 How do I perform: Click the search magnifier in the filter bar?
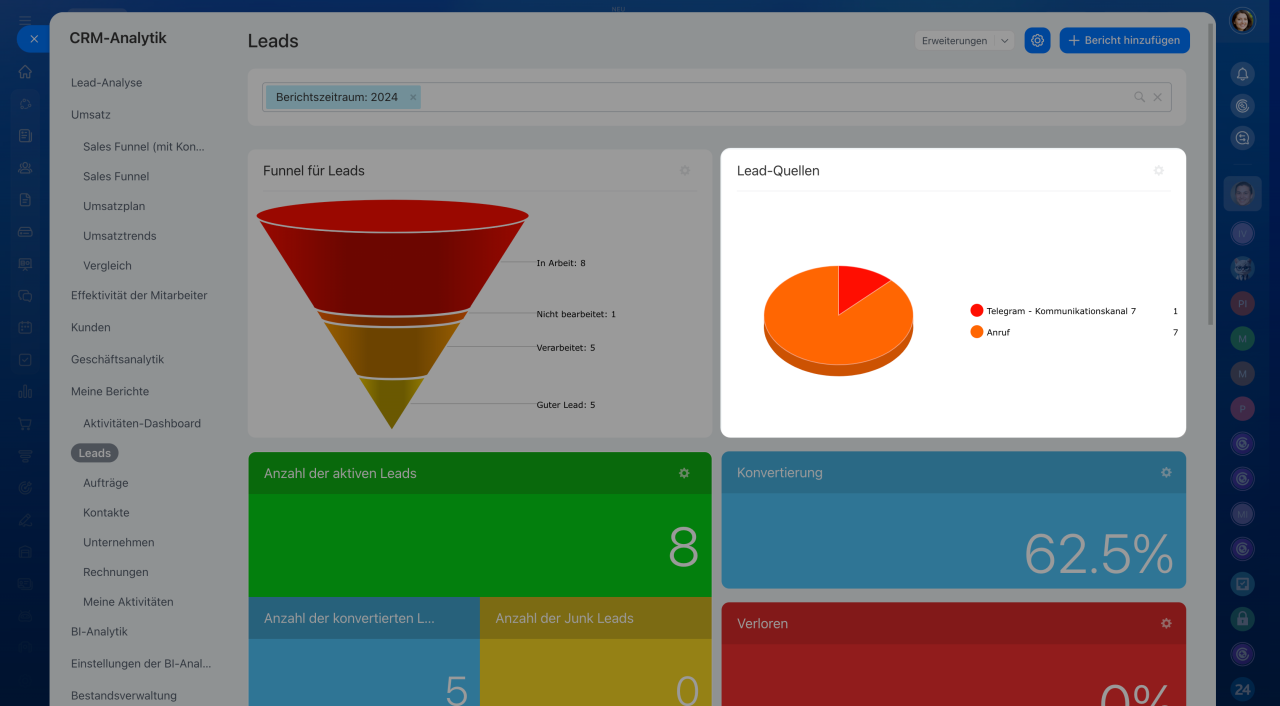coord(1139,97)
